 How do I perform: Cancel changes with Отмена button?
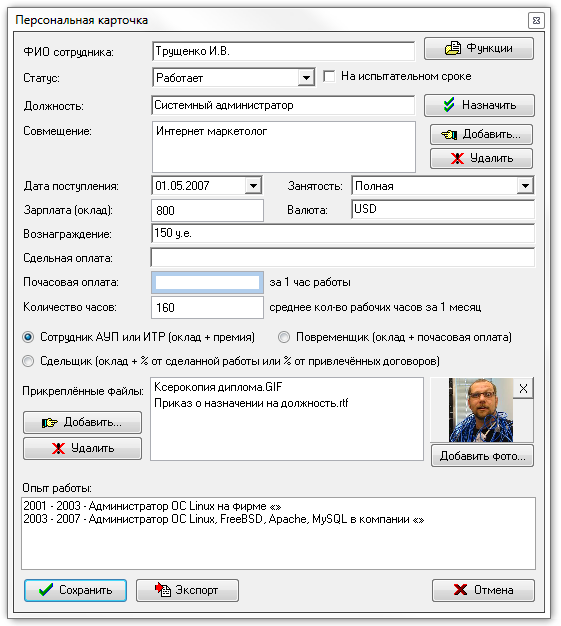pyautogui.click(x=483, y=590)
